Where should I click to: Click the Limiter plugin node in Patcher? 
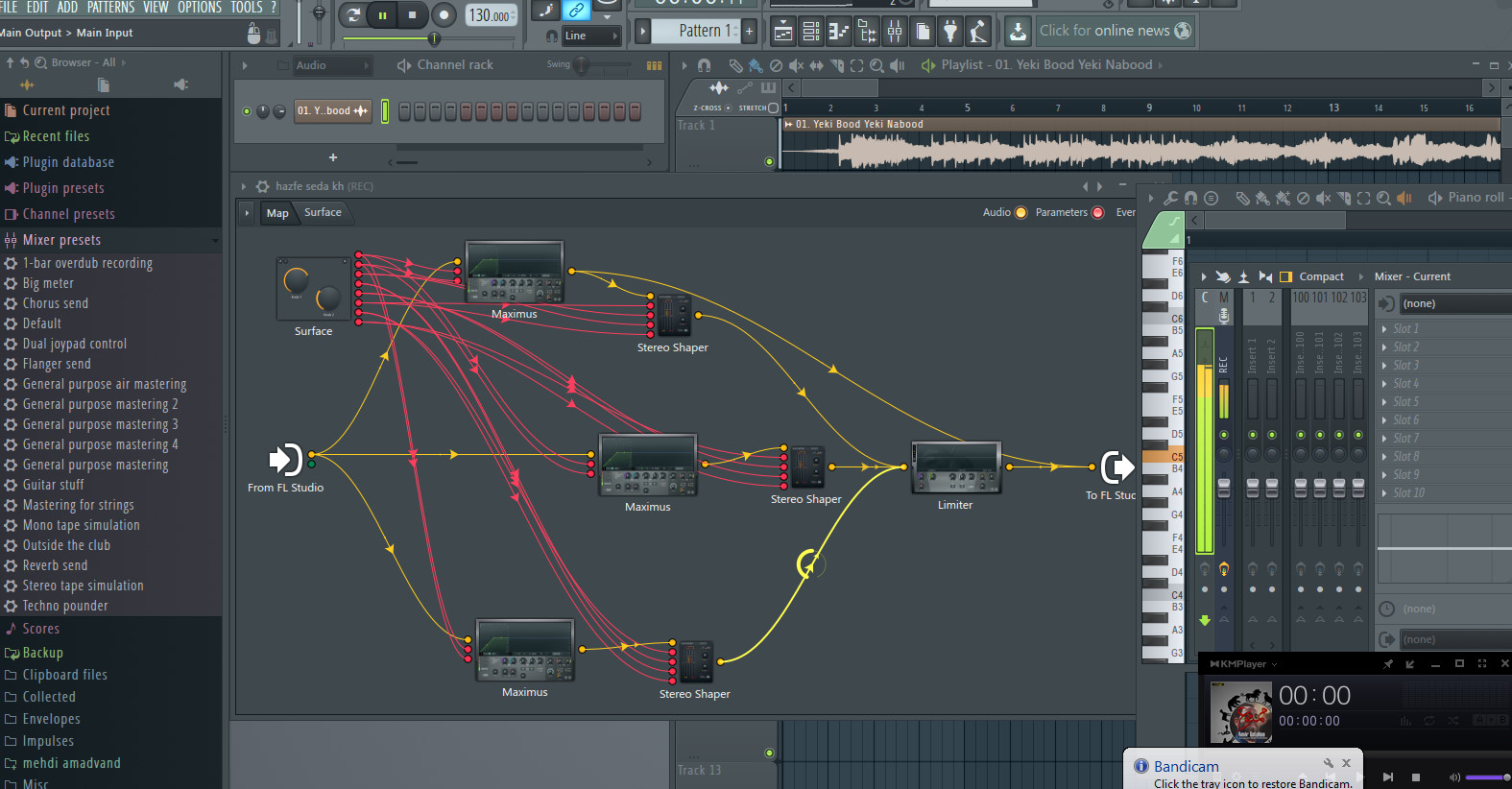click(x=955, y=468)
